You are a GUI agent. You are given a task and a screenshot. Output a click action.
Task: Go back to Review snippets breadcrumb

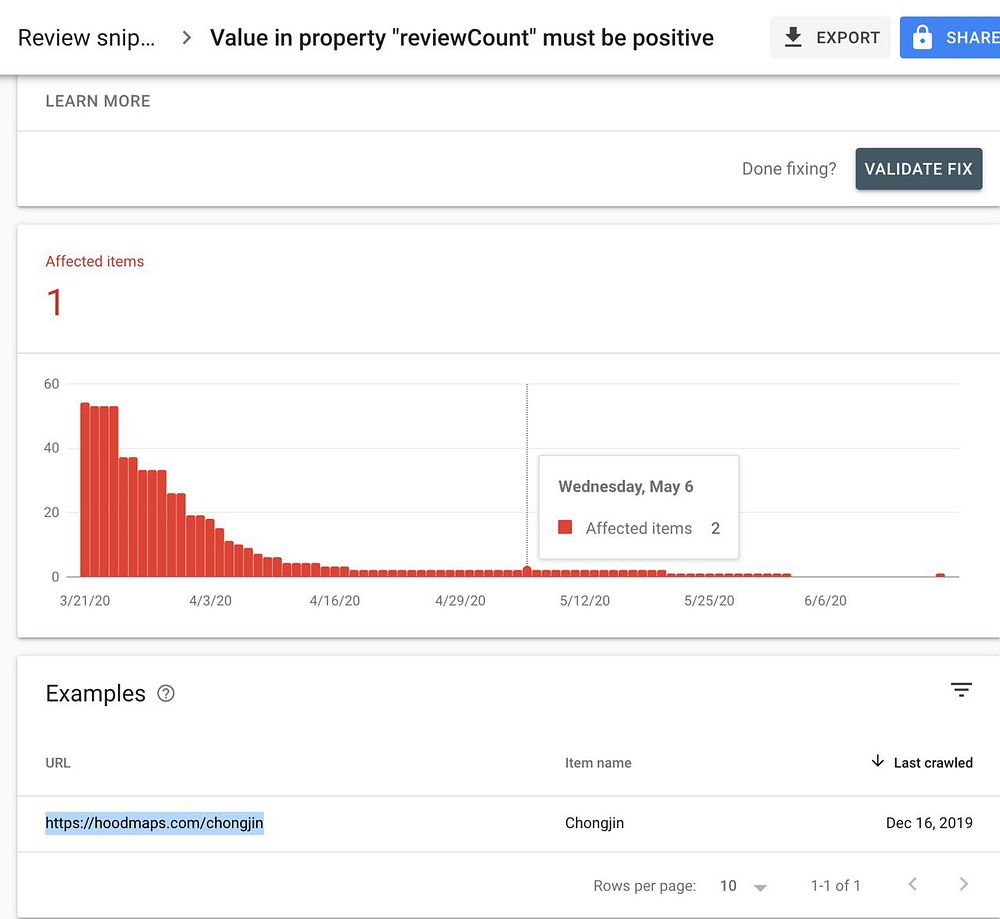[86, 38]
